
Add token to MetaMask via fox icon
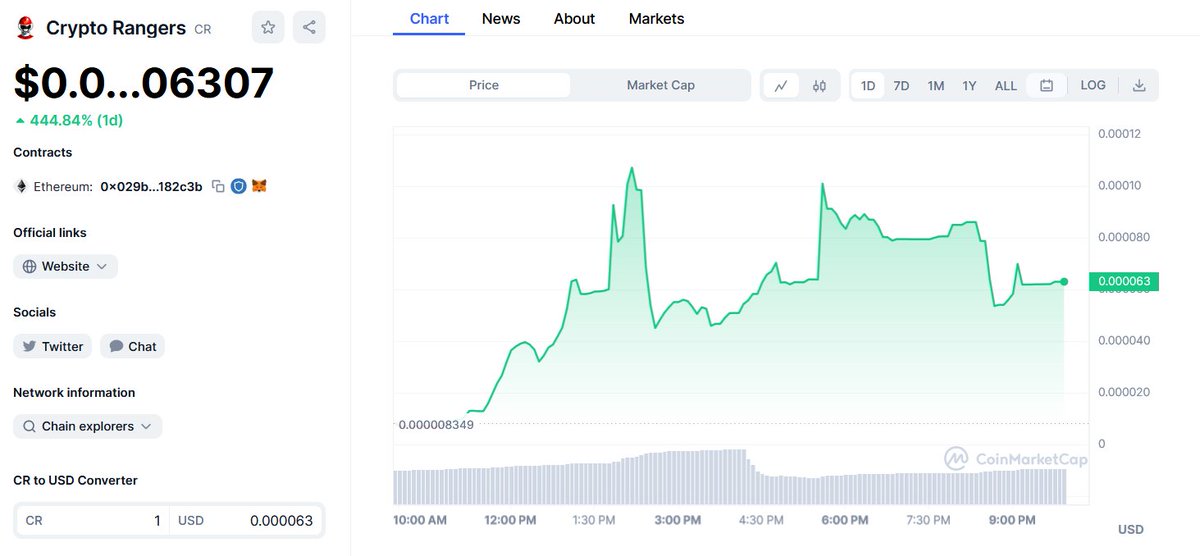coord(259,186)
